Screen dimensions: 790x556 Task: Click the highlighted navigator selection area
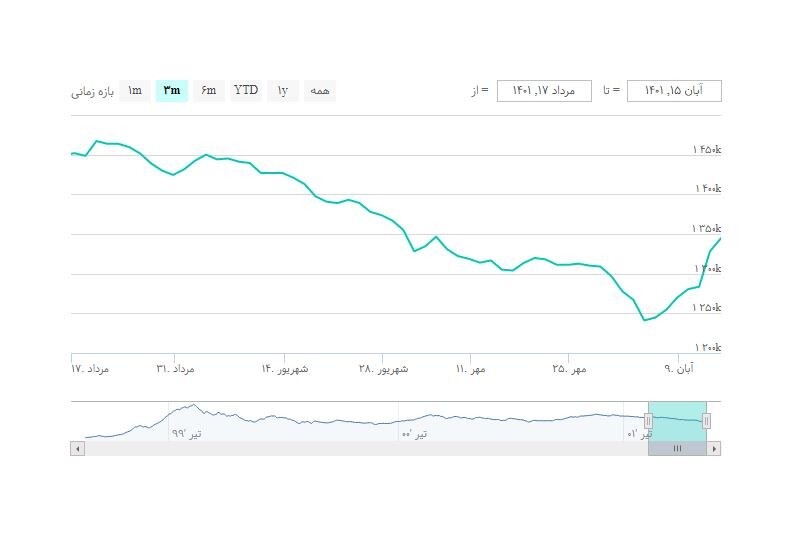[x=677, y=419]
